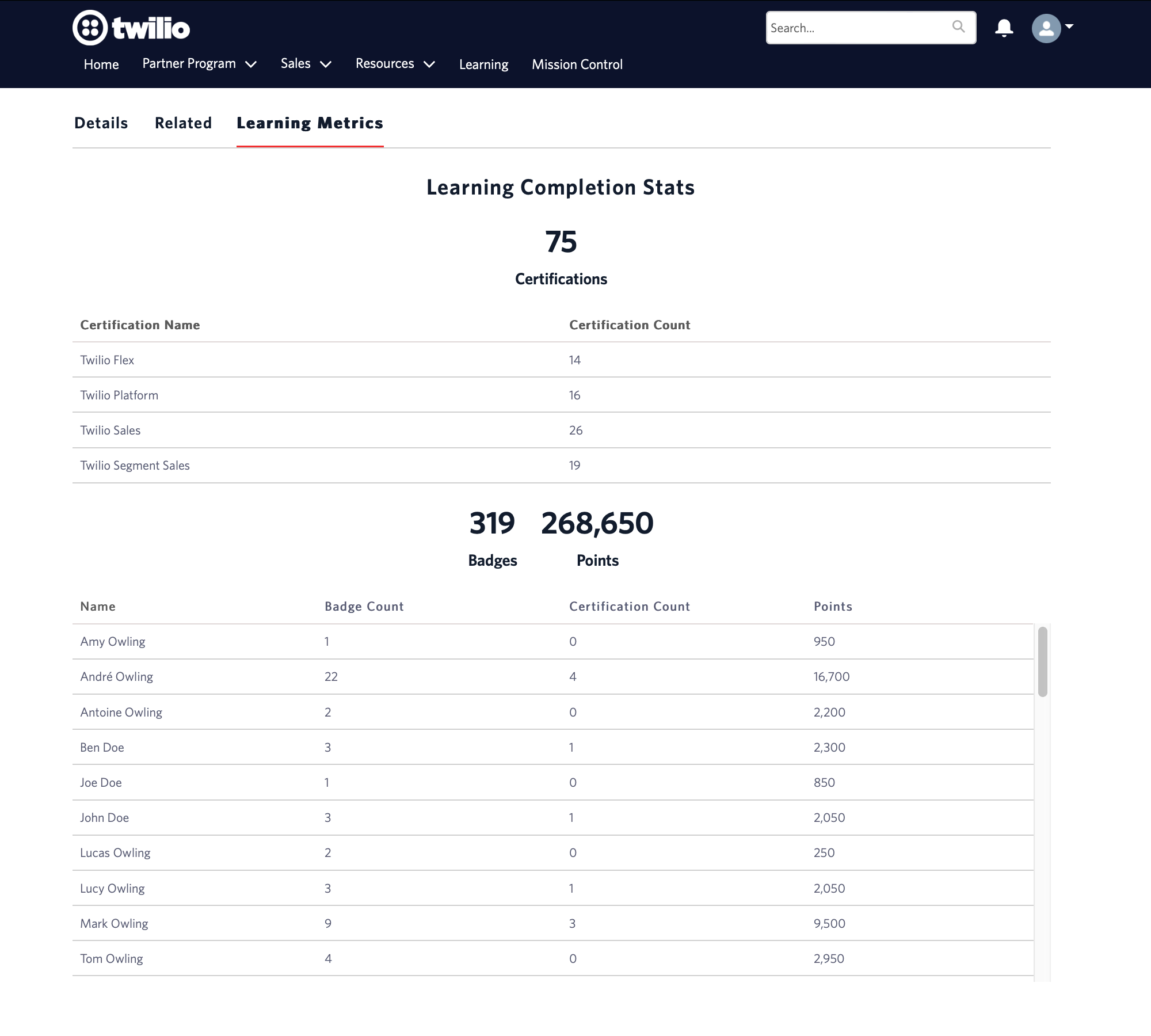Image resolution: width=1151 pixels, height=1036 pixels.
Task: Go to the Home menu item
Action: (x=101, y=64)
